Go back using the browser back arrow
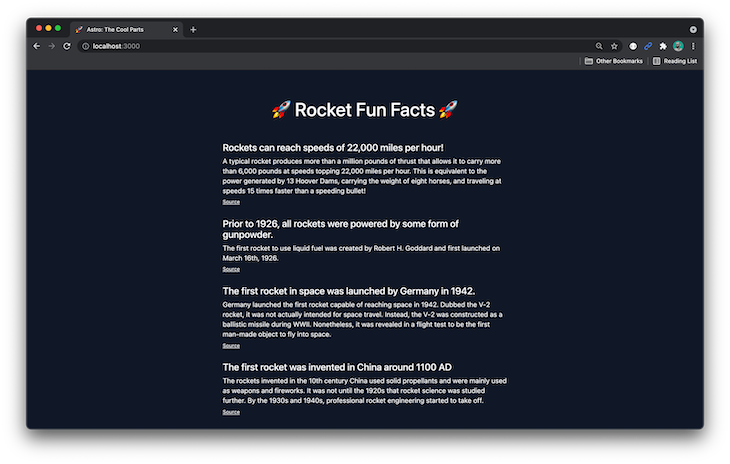Screen dimensions: 730x464 coord(37,46)
